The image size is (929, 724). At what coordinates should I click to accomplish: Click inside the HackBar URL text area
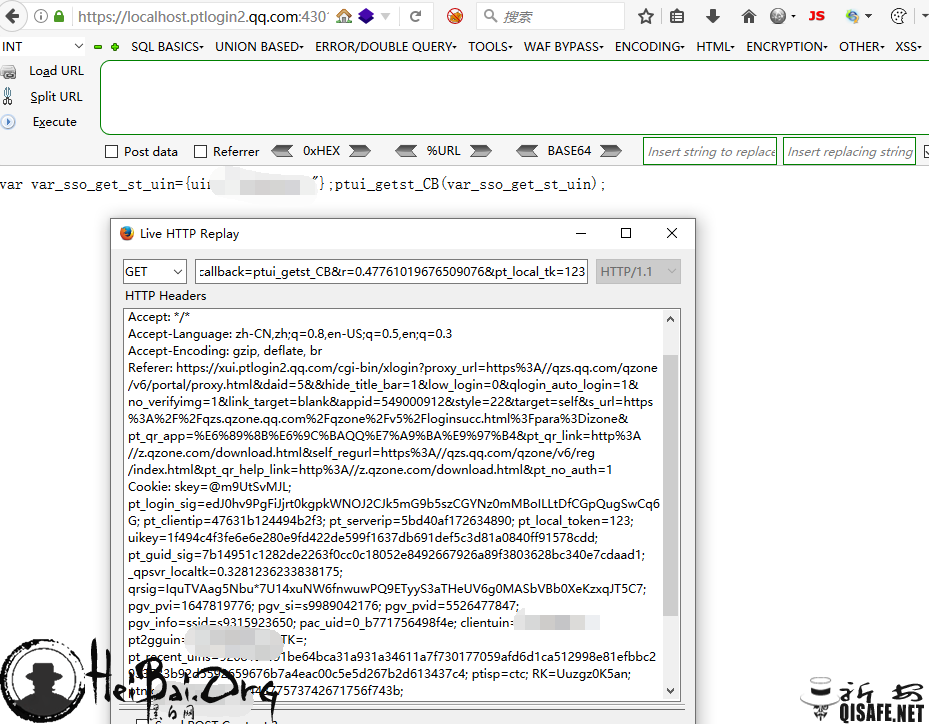point(514,98)
